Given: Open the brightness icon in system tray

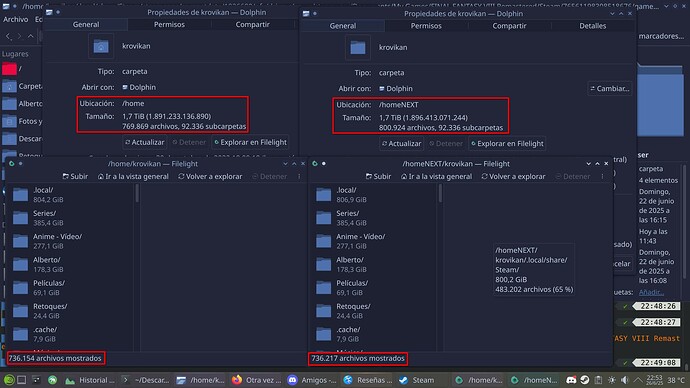Looking at the screenshot, I should pyautogui.click(x=612, y=380).
